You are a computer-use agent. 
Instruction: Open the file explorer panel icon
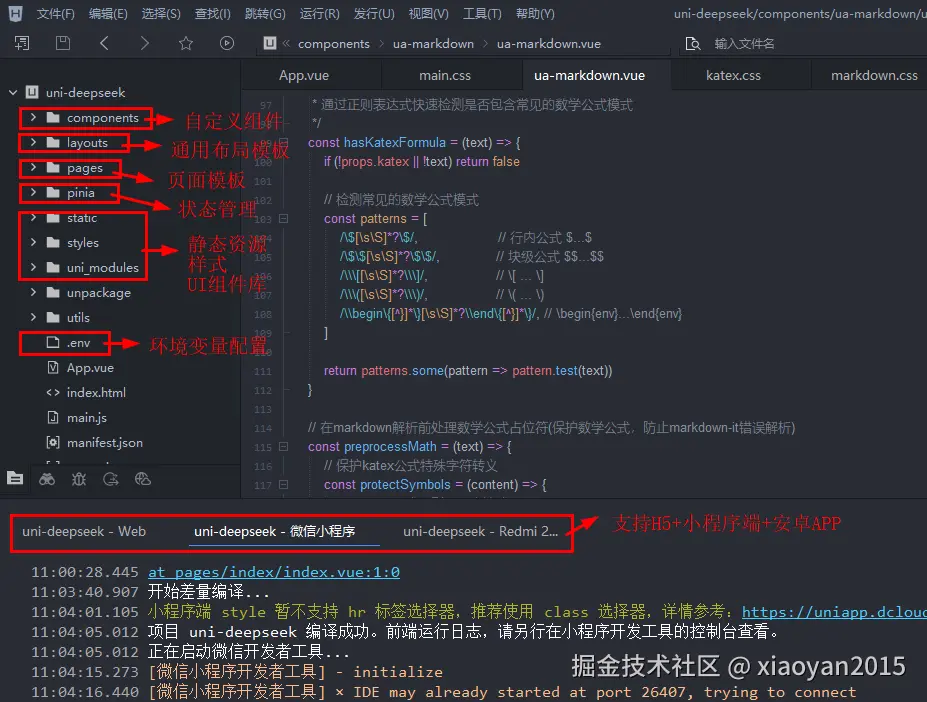tap(15, 480)
